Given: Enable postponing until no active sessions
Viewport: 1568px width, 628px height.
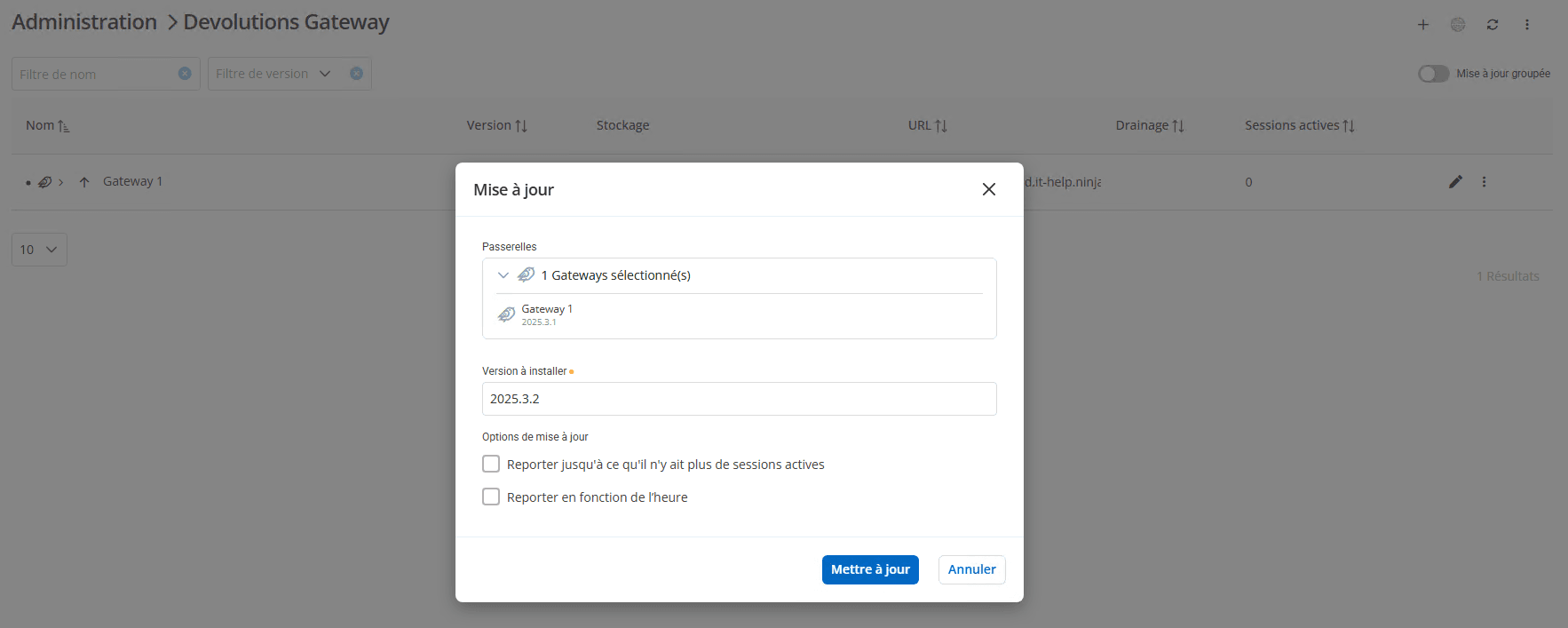Looking at the screenshot, I should (491, 464).
